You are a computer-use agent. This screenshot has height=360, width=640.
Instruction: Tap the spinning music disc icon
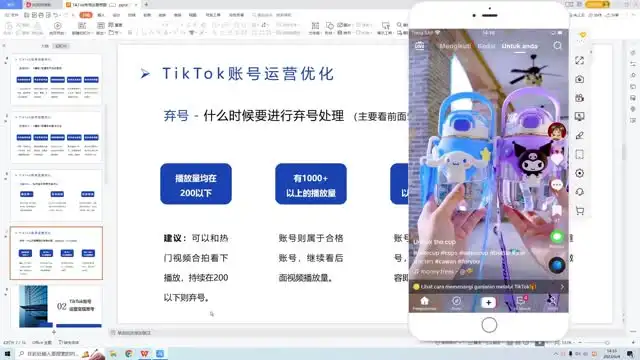(x=557, y=265)
